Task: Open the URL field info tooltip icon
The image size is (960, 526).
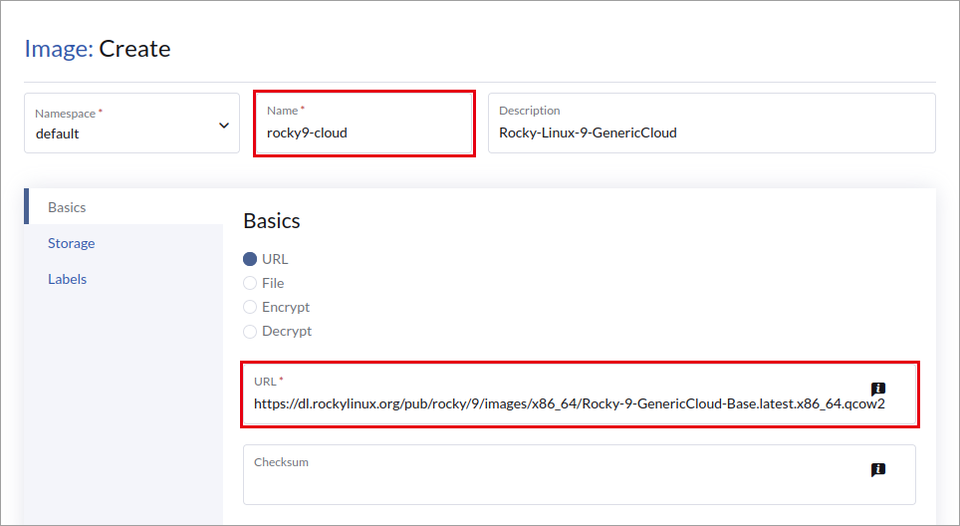Action: coord(878,389)
